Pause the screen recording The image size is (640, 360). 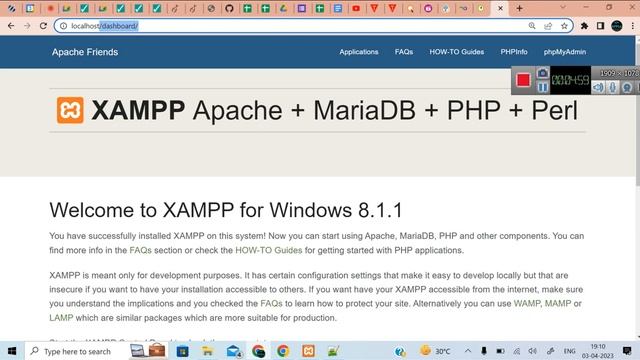click(542, 87)
